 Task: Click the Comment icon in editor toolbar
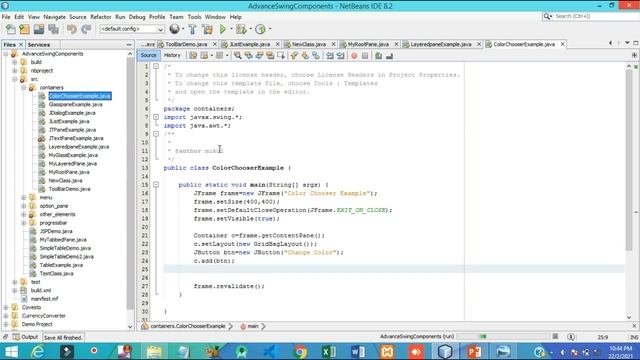coord(378,56)
